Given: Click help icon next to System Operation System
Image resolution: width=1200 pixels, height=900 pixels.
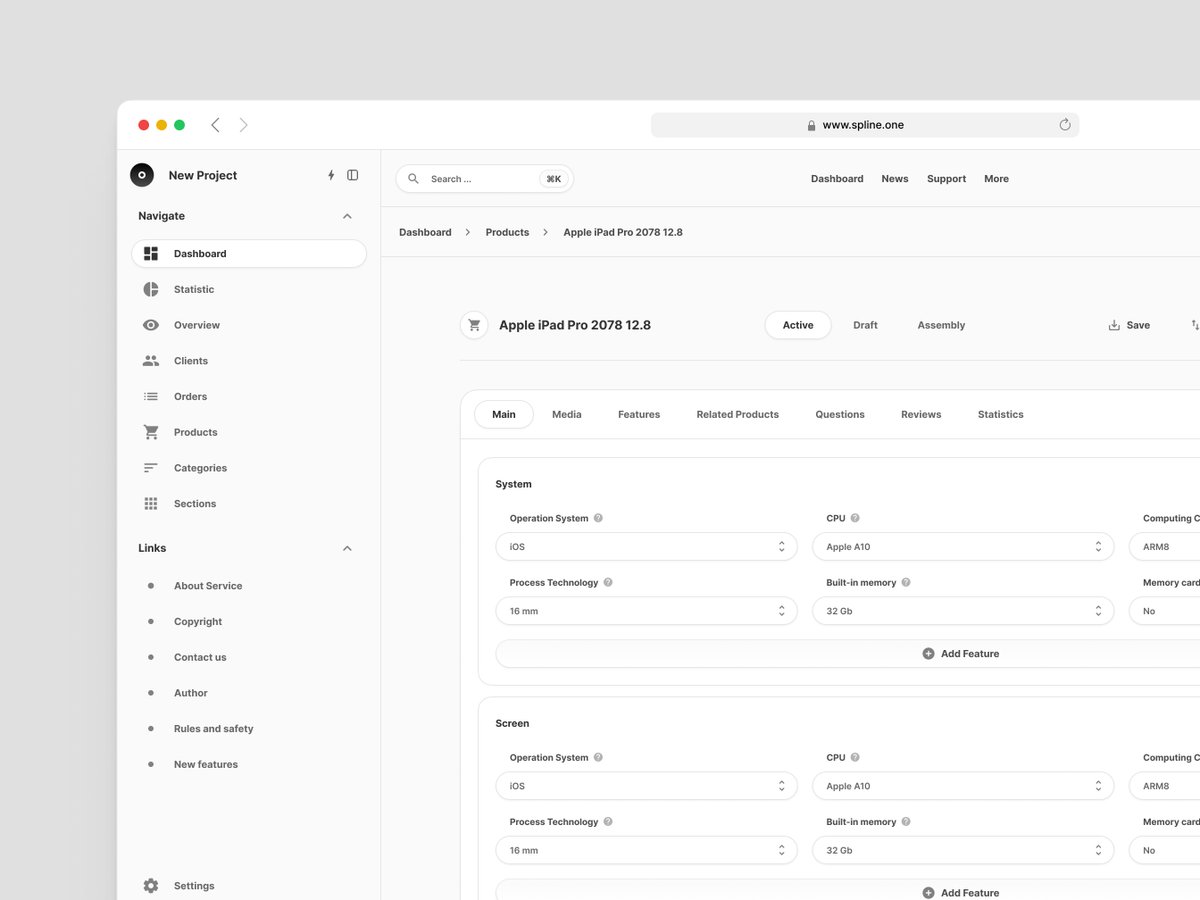Looking at the screenshot, I should 598,518.
